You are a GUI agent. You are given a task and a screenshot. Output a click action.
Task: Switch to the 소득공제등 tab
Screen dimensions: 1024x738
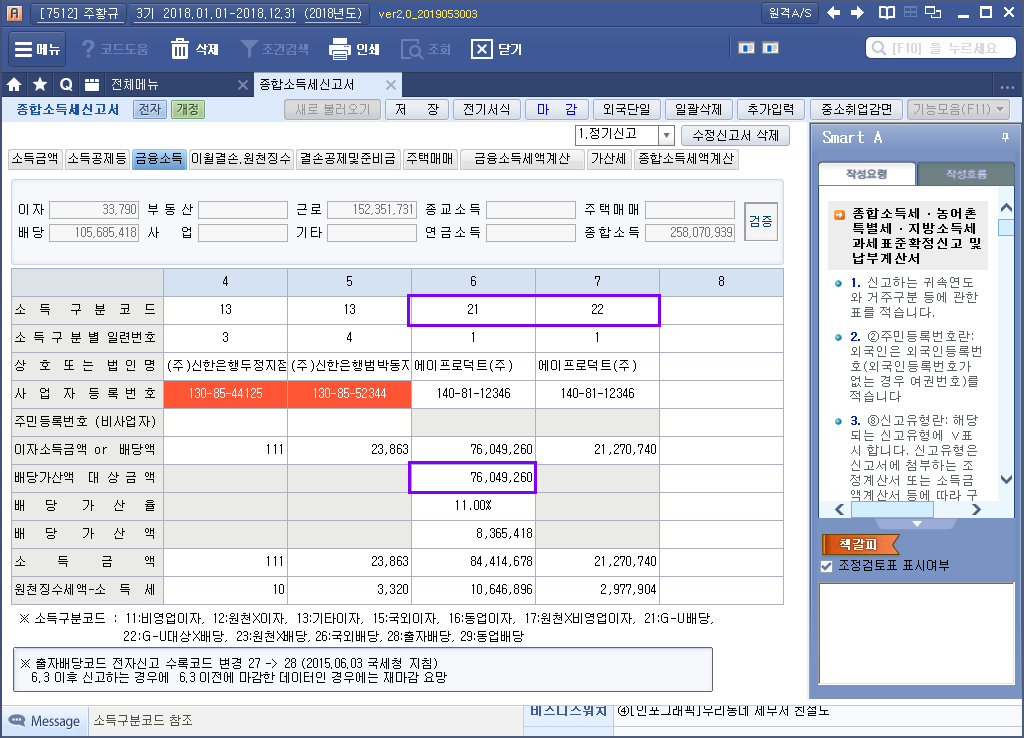(97, 158)
